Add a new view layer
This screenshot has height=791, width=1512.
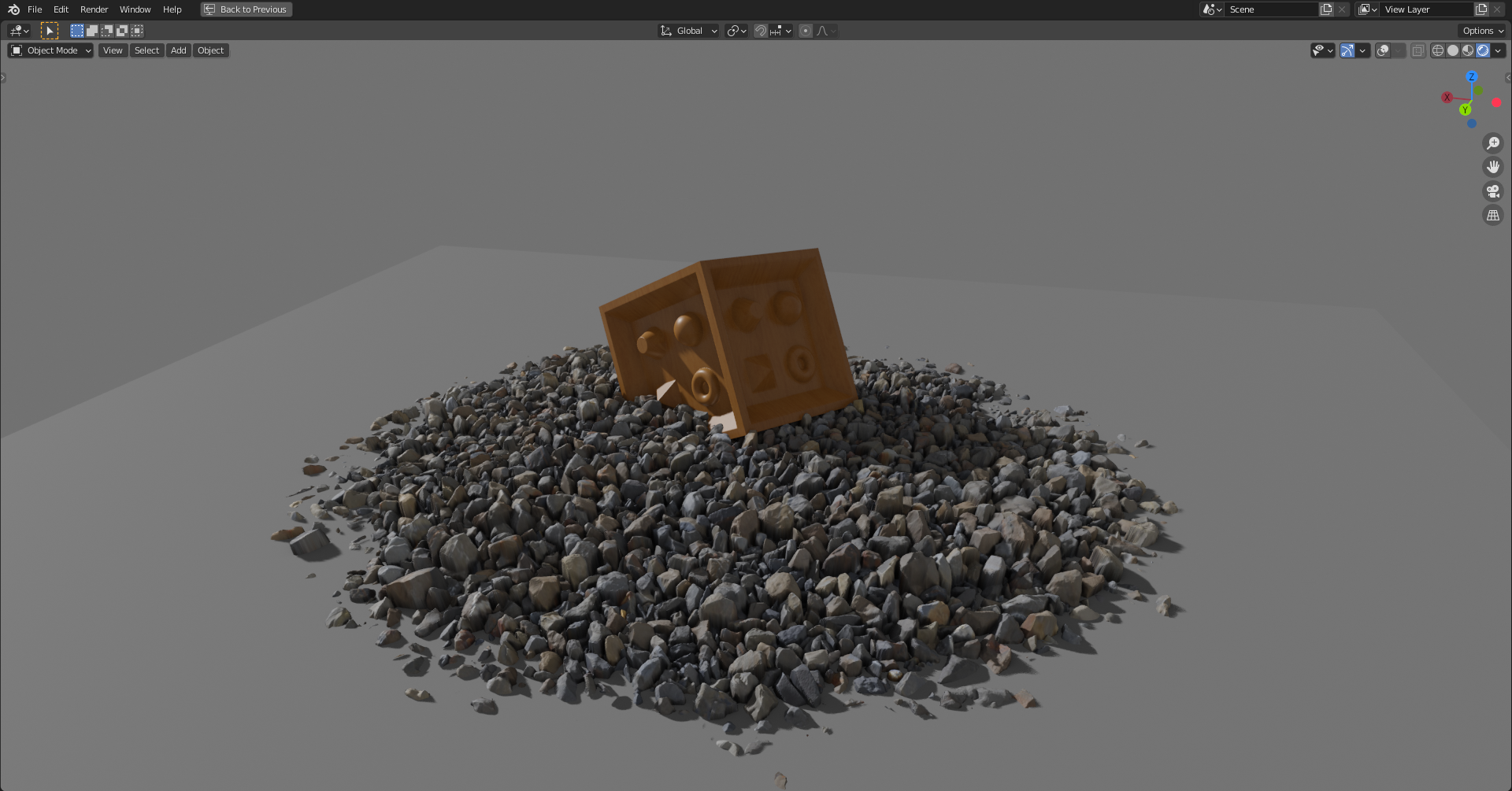pos(1481,9)
